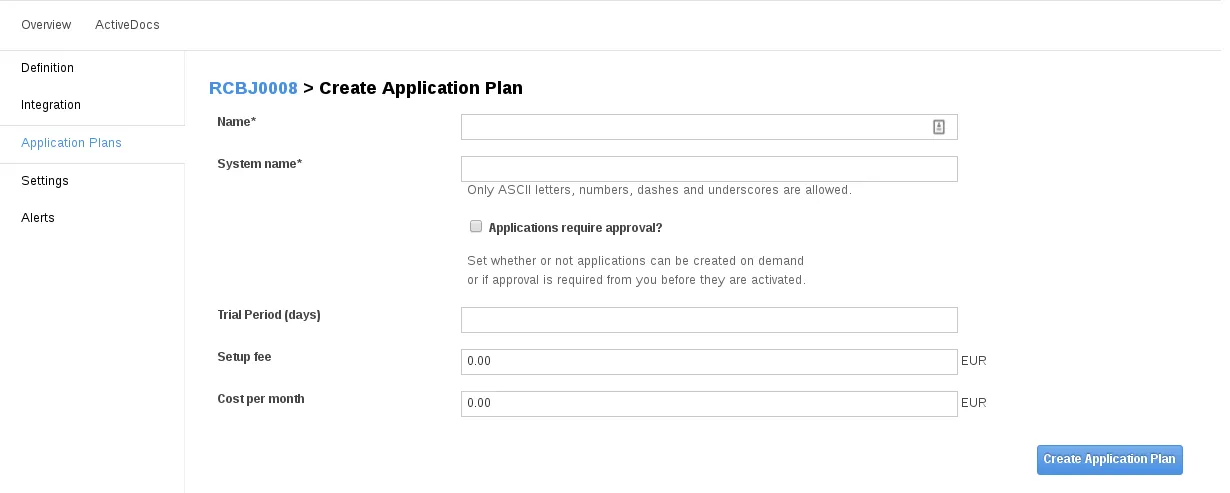Focus the Setup fee amount field
This screenshot has width=1230, height=493.
[x=709, y=362]
